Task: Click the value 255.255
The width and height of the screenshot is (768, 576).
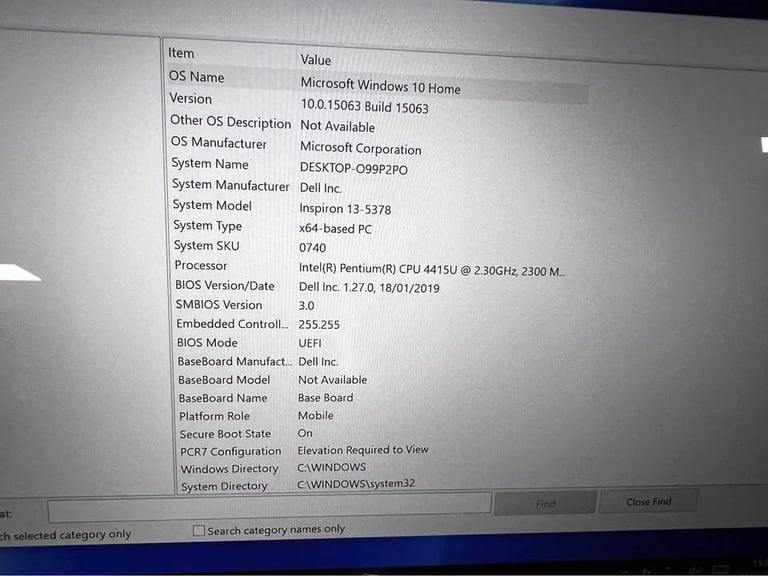Action: tap(319, 325)
